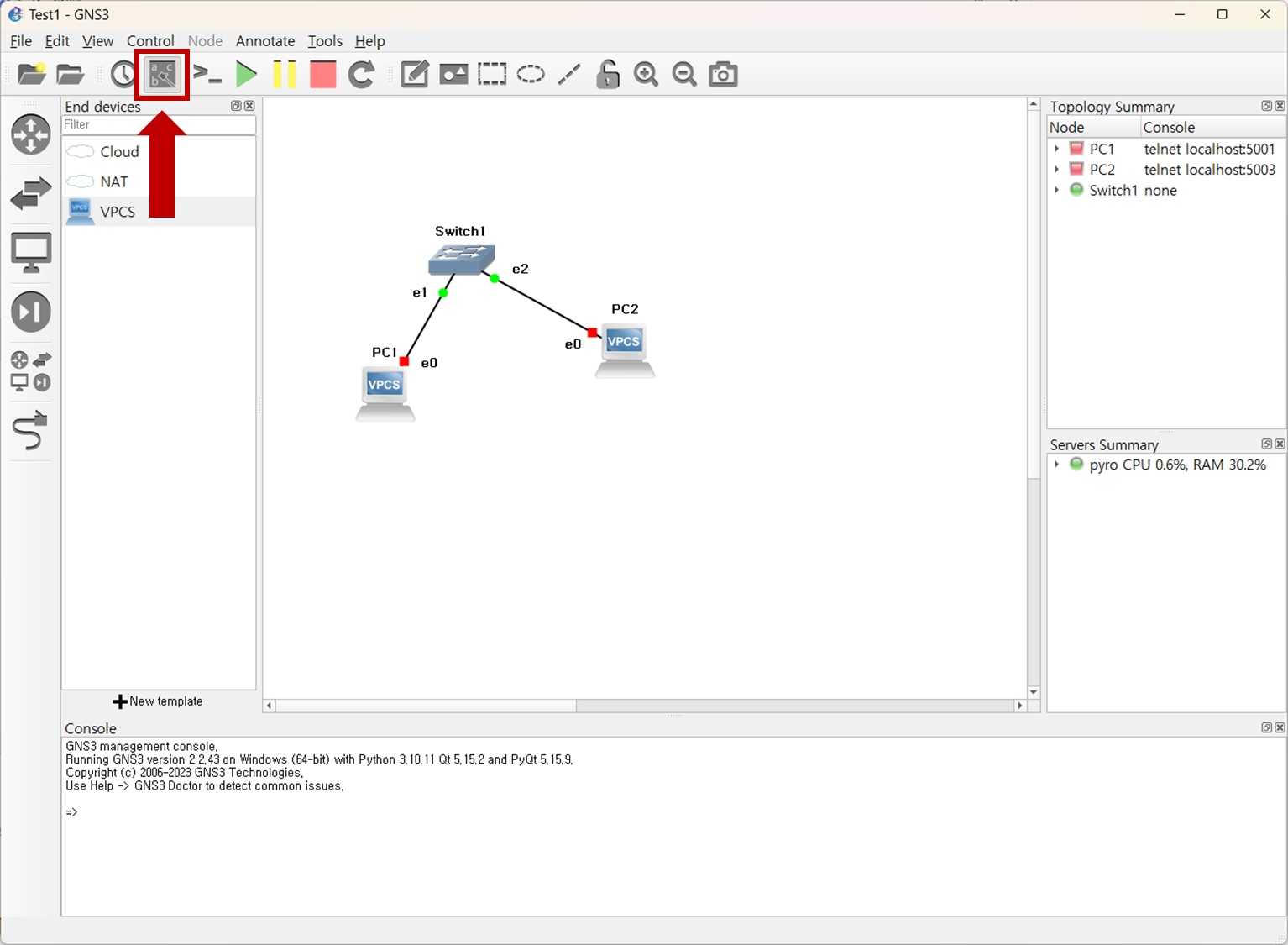
Task: Select the Draw a line tool
Action: pyautogui.click(x=569, y=74)
